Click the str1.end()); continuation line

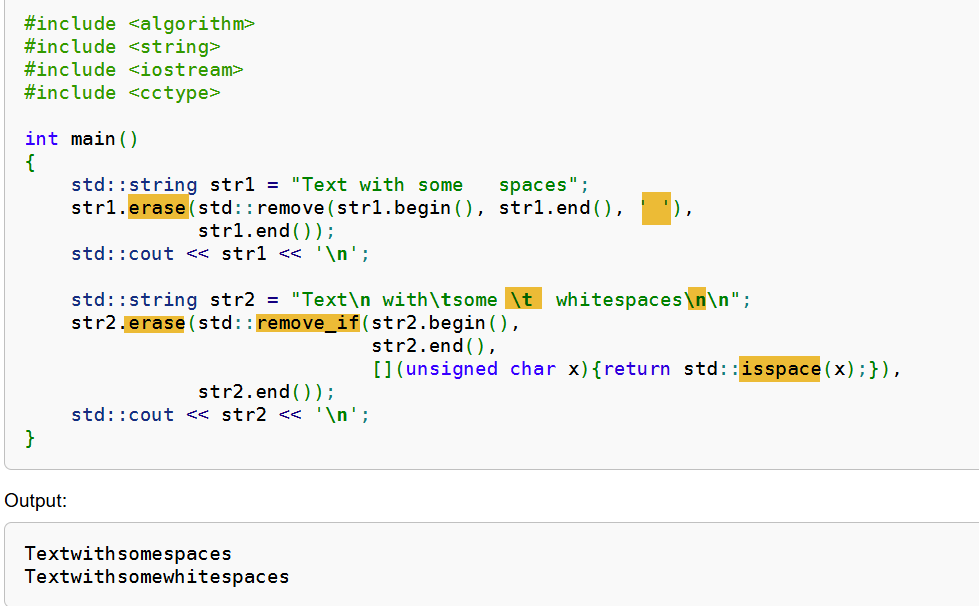pyautogui.click(x=267, y=231)
